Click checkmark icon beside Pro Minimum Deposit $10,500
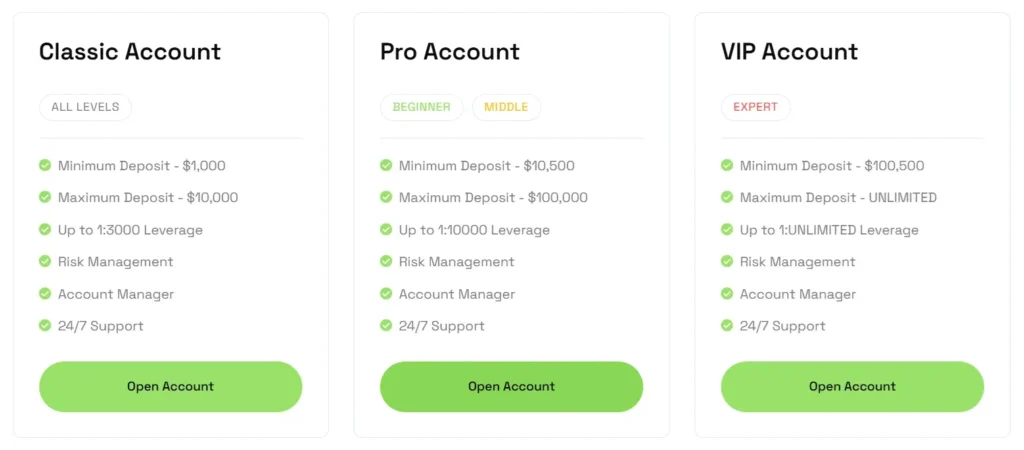The width and height of the screenshot is (1024, 450). point(386,165)
